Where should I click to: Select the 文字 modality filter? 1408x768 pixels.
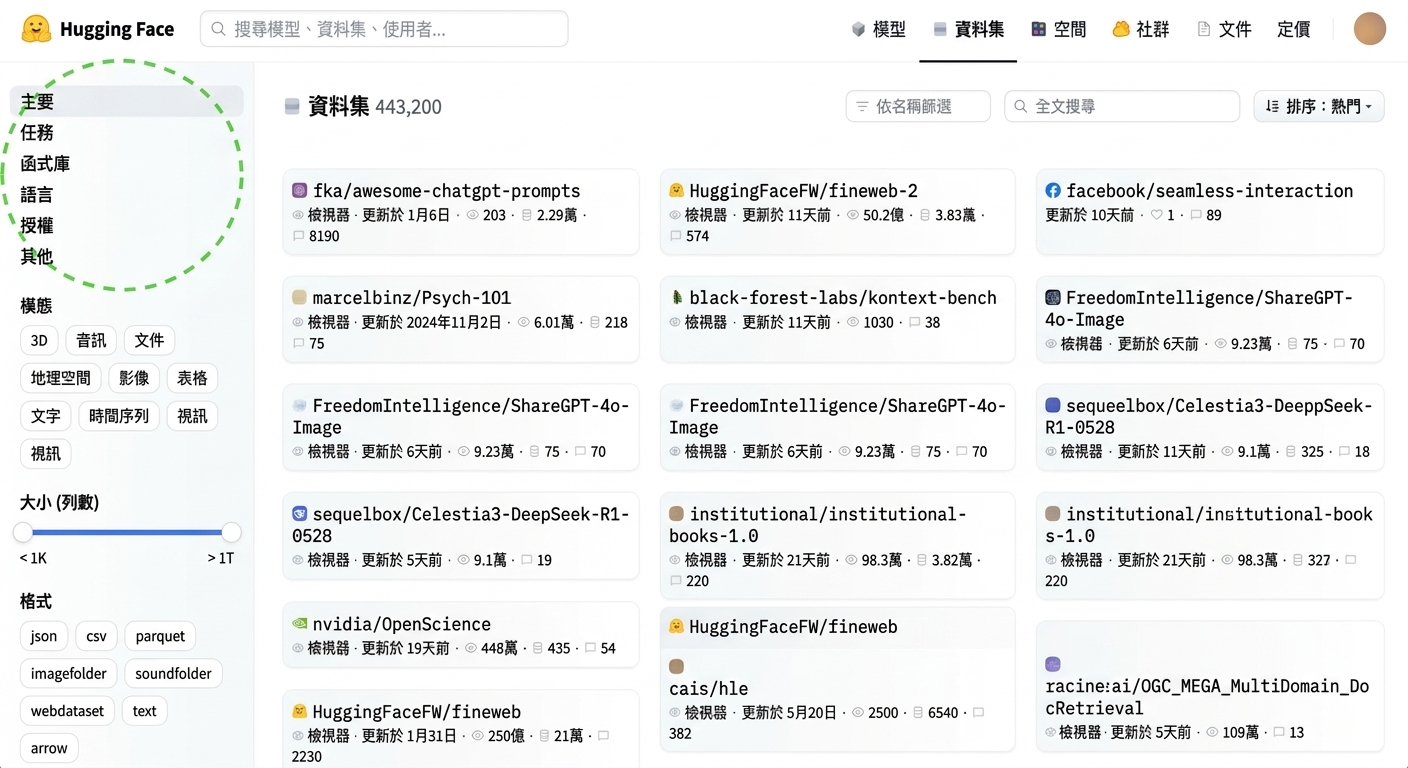[x=45, y=416]
